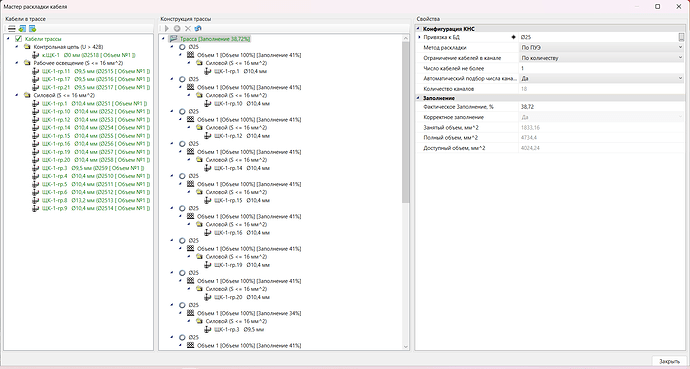This screenshot has height=369, width=690.
Task: Click the cable icon of ЩК-1-гр.11 row
Action: coord(36,71)
